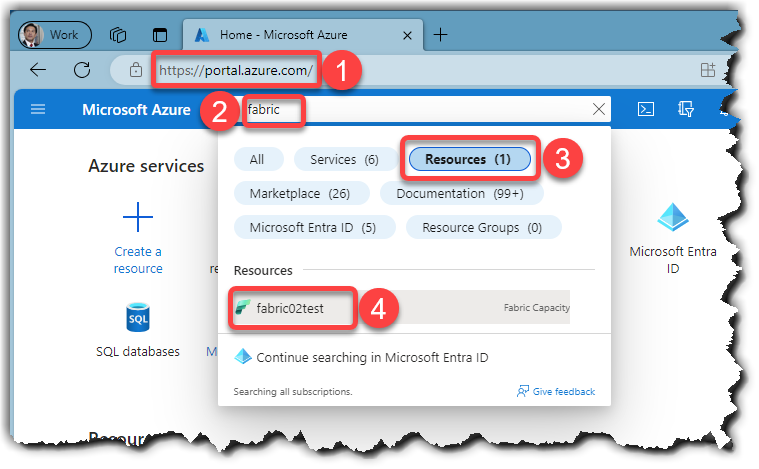The height and width of the screenshot is (469, 759).
Task: Open the Azure portal hamburger menu
Action: 38,109
